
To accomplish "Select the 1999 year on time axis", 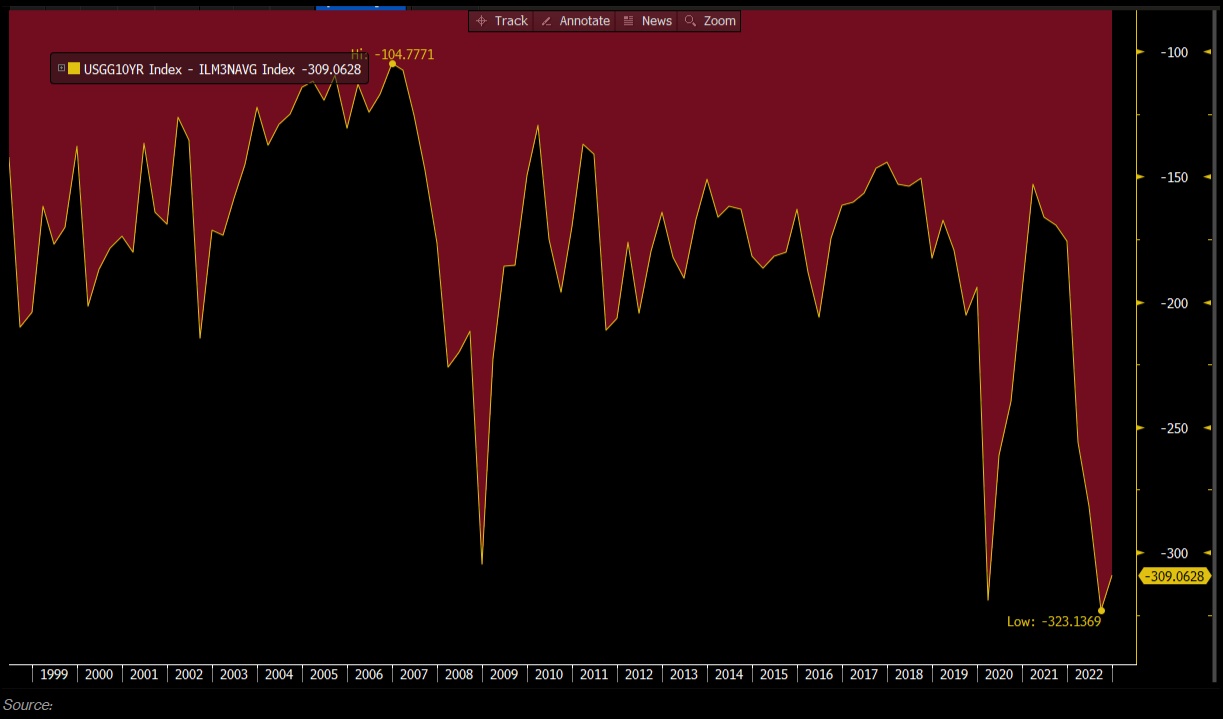I will point(54,675).
